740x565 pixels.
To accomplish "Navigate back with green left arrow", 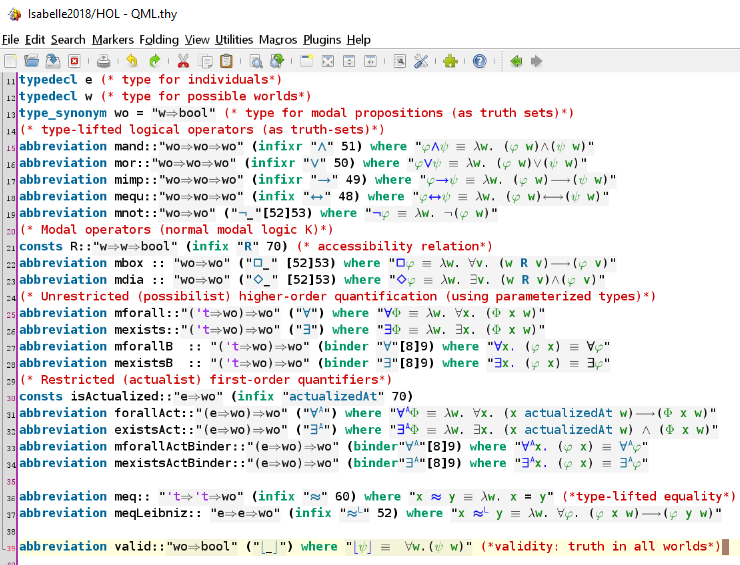I will pos(516,61).
